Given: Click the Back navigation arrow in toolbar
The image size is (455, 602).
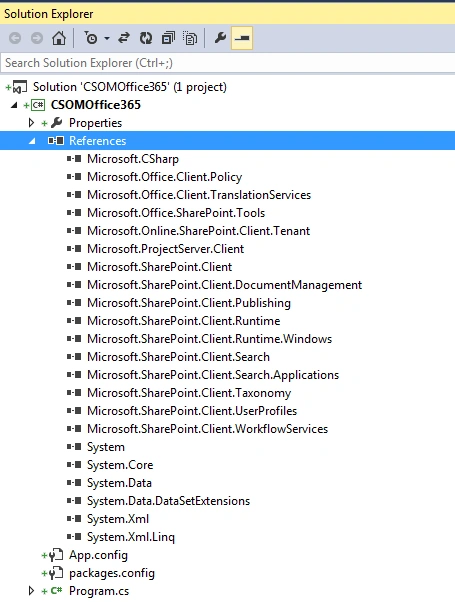Looking at the screenshot, I should 15,38.
